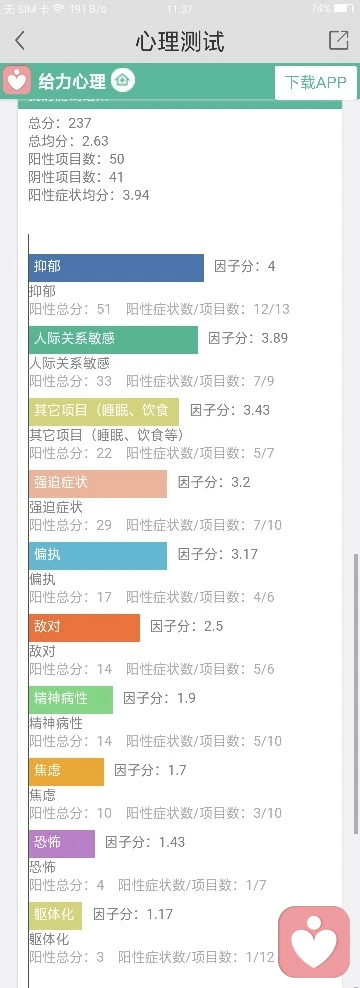This screenshot has height=988, width=360.
Task: Open the share icon at top right
Action: click(x=339, y=40)
